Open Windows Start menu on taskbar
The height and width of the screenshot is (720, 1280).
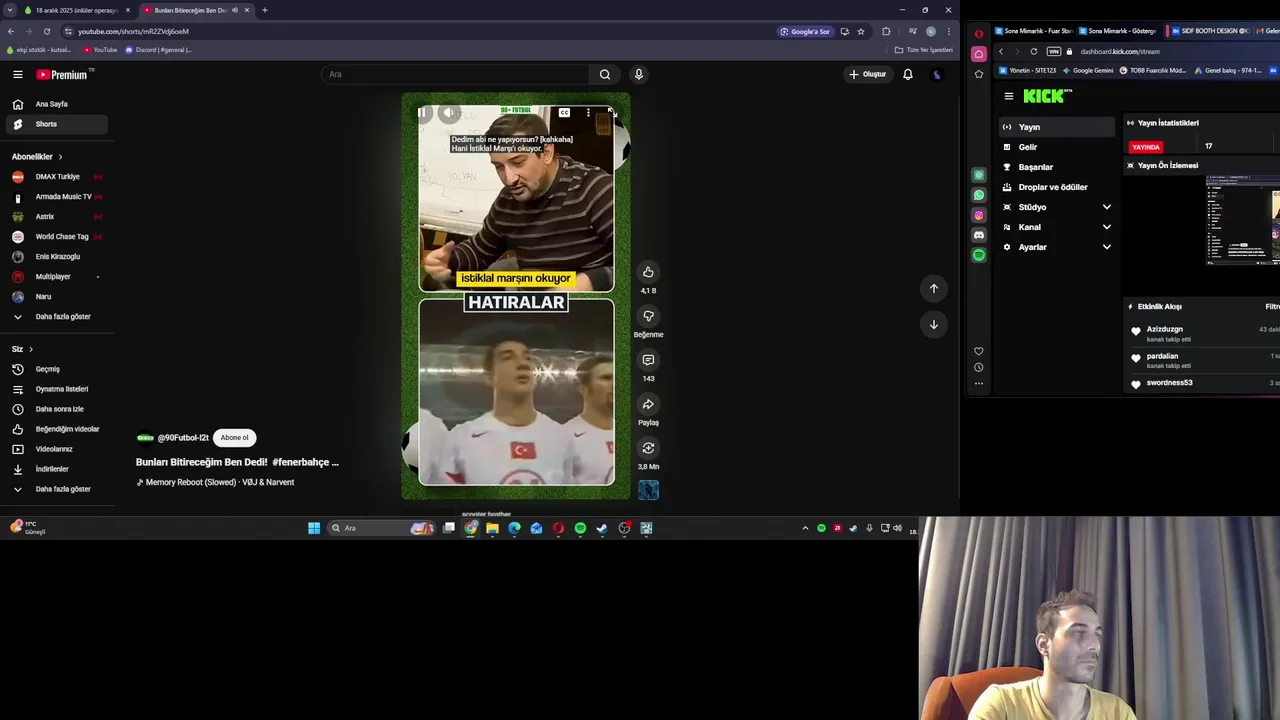tap(314, 528)
